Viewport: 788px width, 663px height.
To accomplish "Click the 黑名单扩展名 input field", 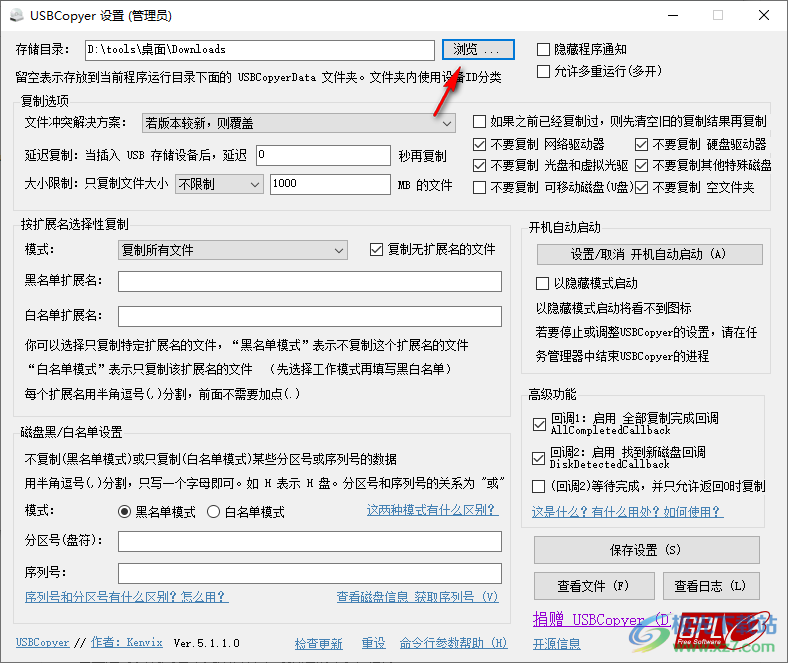I will [x=310, y=281].
